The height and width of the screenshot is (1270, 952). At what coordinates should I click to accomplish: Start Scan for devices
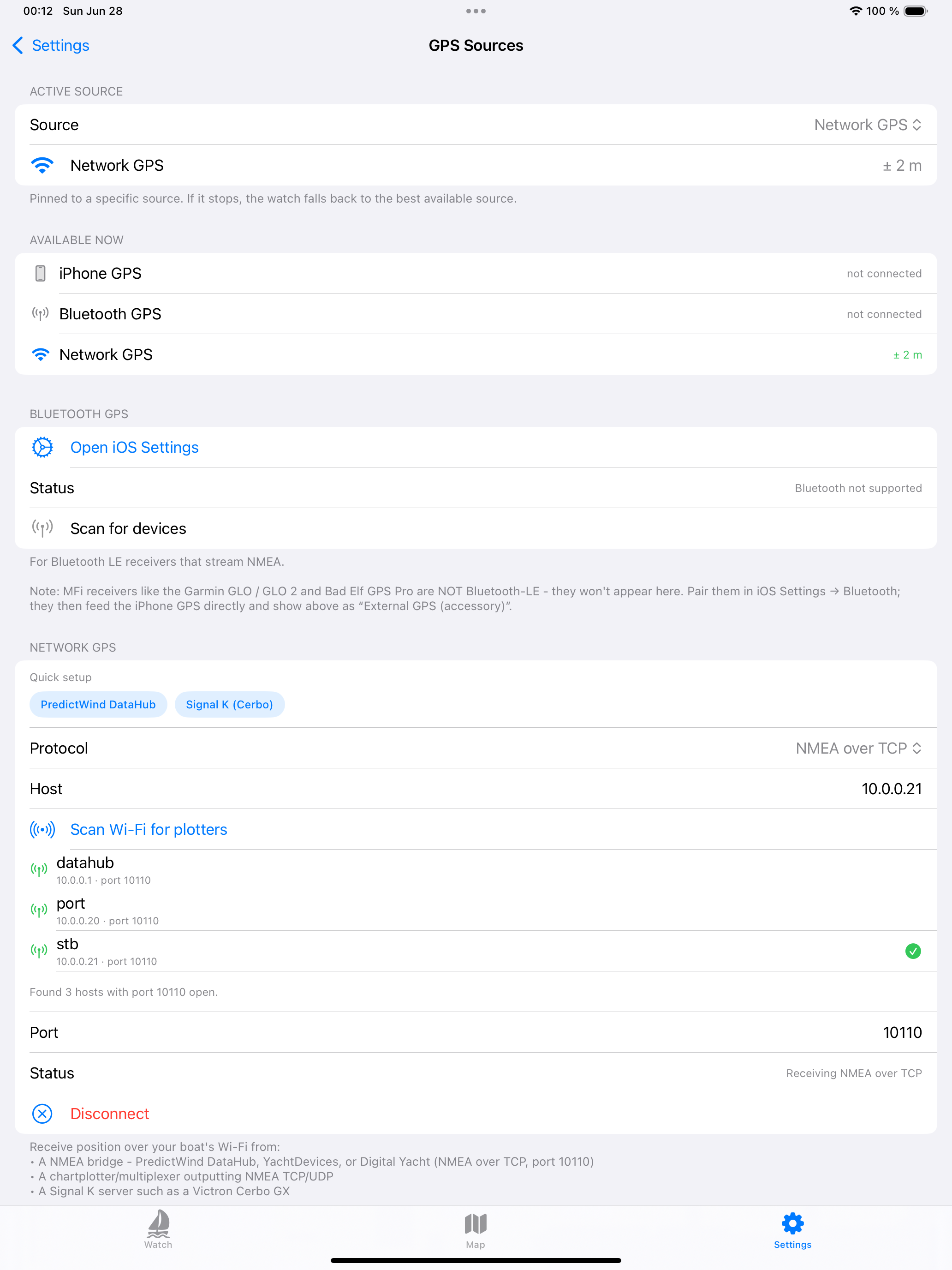(x=476, y=528)
